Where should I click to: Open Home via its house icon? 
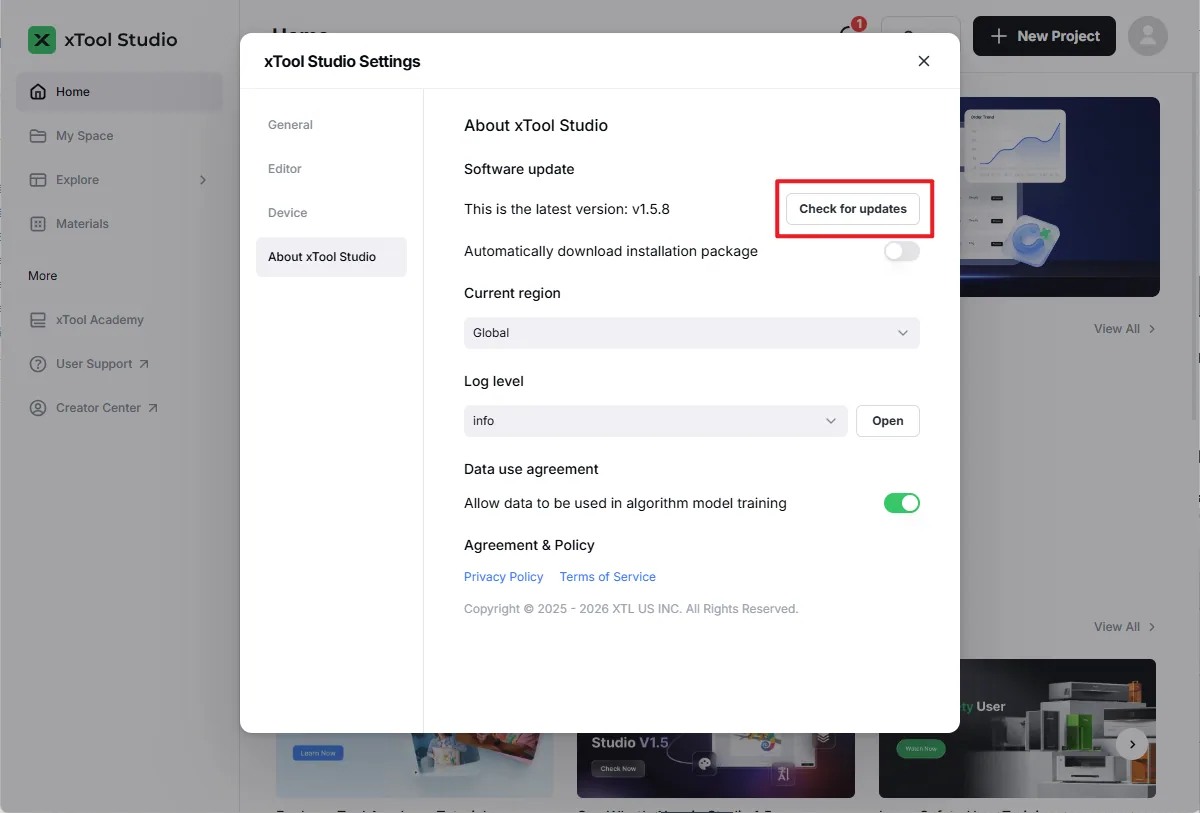tap(38, 92)
